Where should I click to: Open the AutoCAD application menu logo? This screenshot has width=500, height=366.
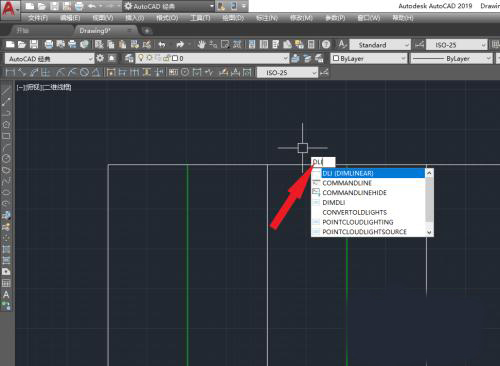tap(9, 9)
